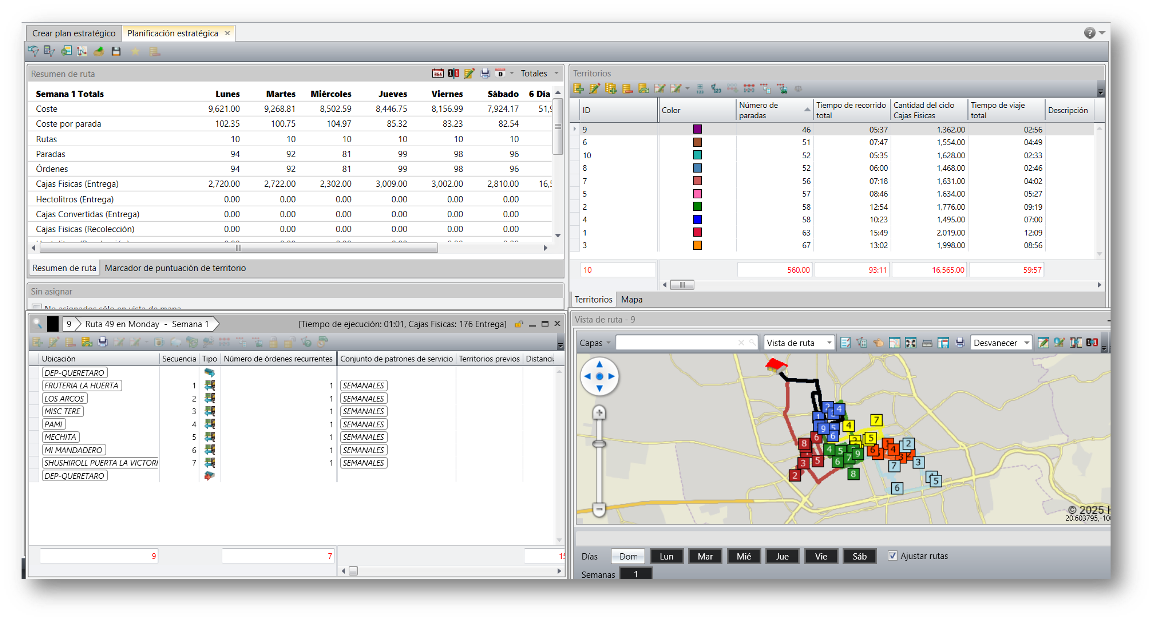Image resolution: width=1153 pixels, height=621 pixels.
Task: Click the hand pan tool in map toolbar
Action: point(877,343)
